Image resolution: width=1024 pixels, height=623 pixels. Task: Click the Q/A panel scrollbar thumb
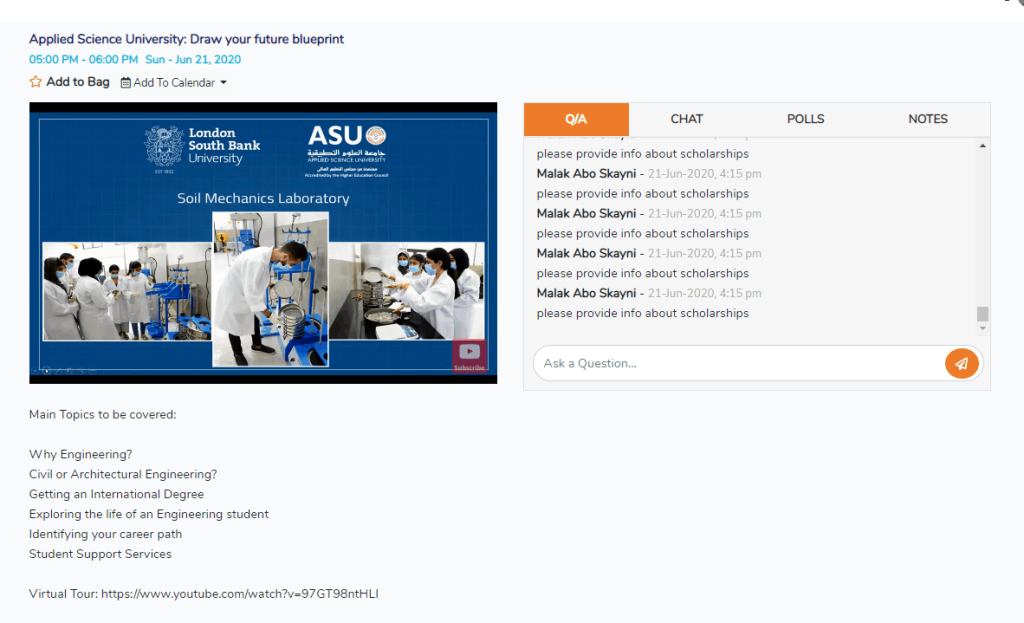tap(982, 314)
